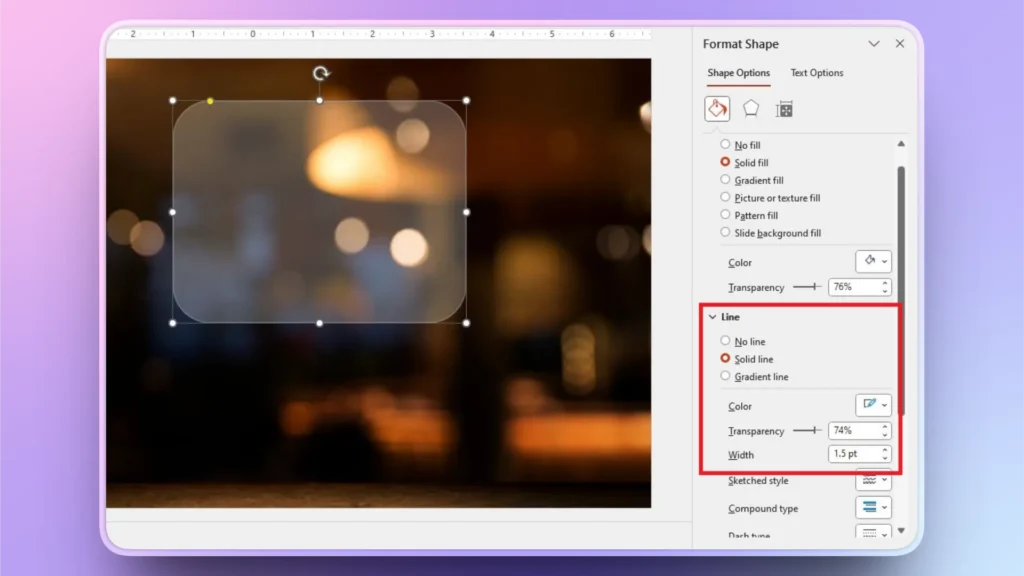Open the Dash type style icon
Screen dimensions: 1024x576
[x=871, y=534]
